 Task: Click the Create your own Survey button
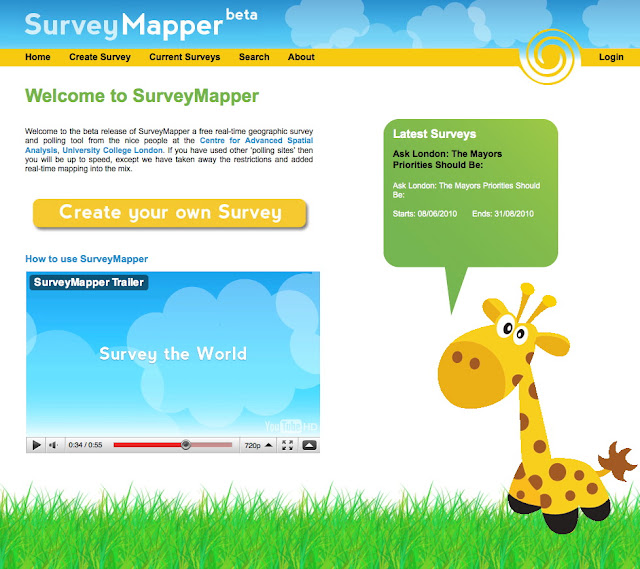[x=170, y=213]
